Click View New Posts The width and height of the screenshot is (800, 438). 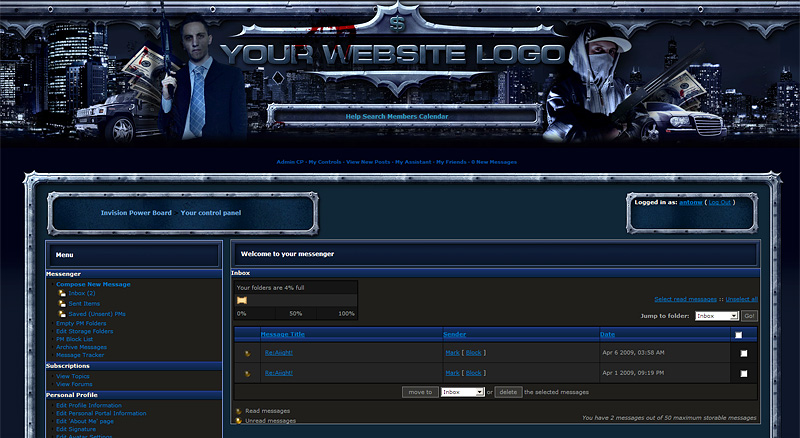pos(368,162)
